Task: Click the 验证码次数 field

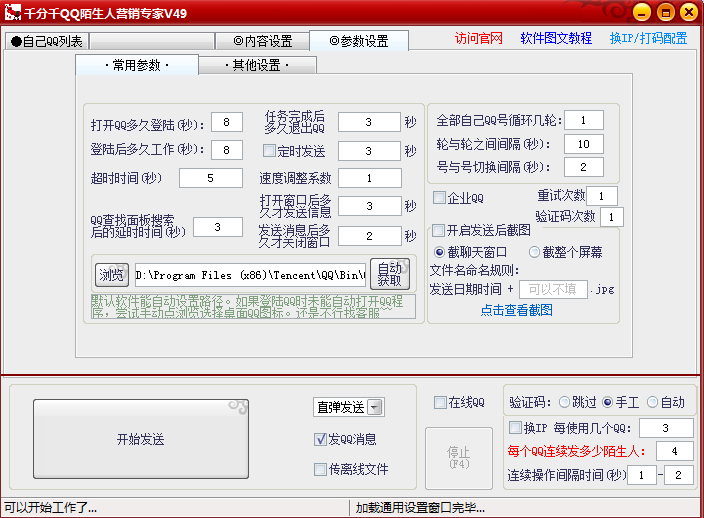Action: (x=612, y=217)
